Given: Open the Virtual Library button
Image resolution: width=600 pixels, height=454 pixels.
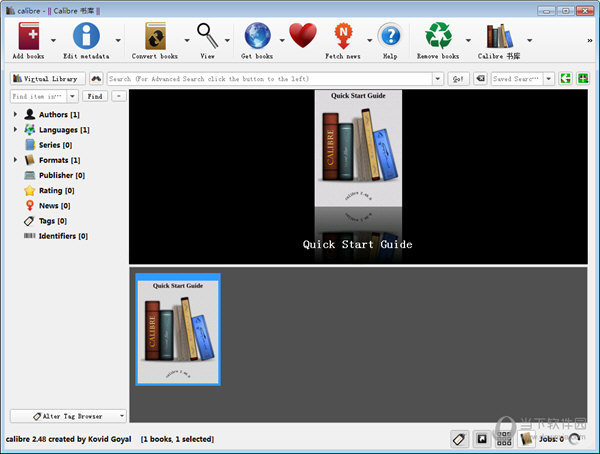Looking at the screenshot, I should pos(47,79).
